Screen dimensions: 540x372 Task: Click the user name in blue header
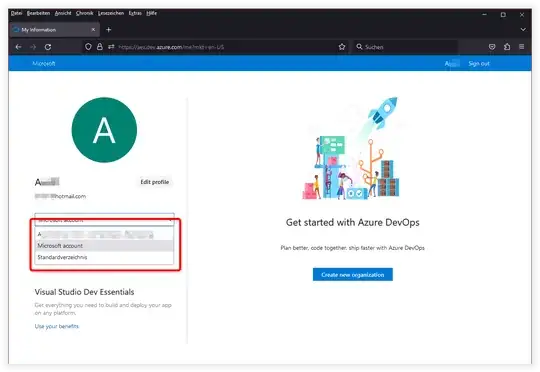451,63
